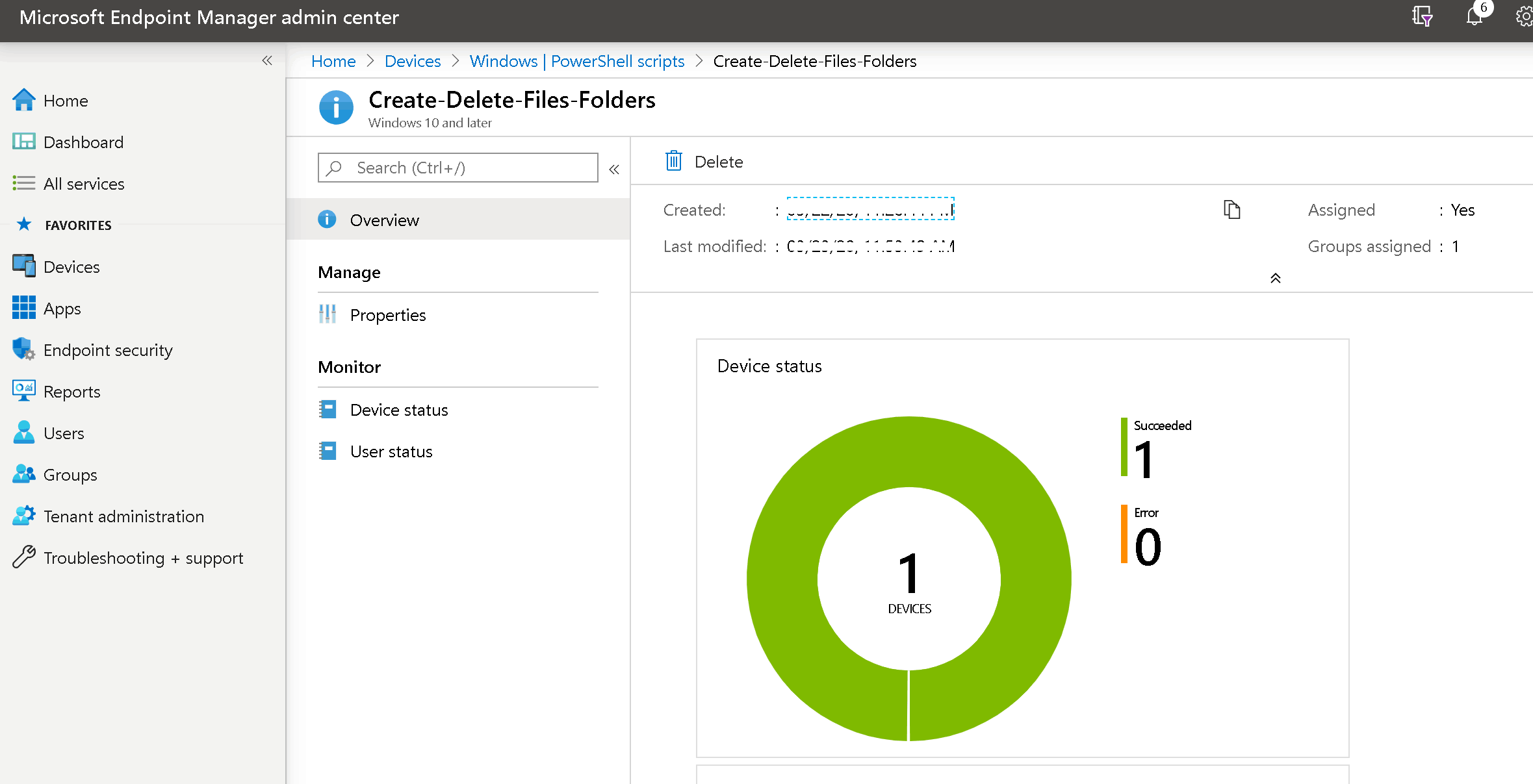Click the Delete button in toolbar
Screen dimensions: 1533x784
click(704, 161)
